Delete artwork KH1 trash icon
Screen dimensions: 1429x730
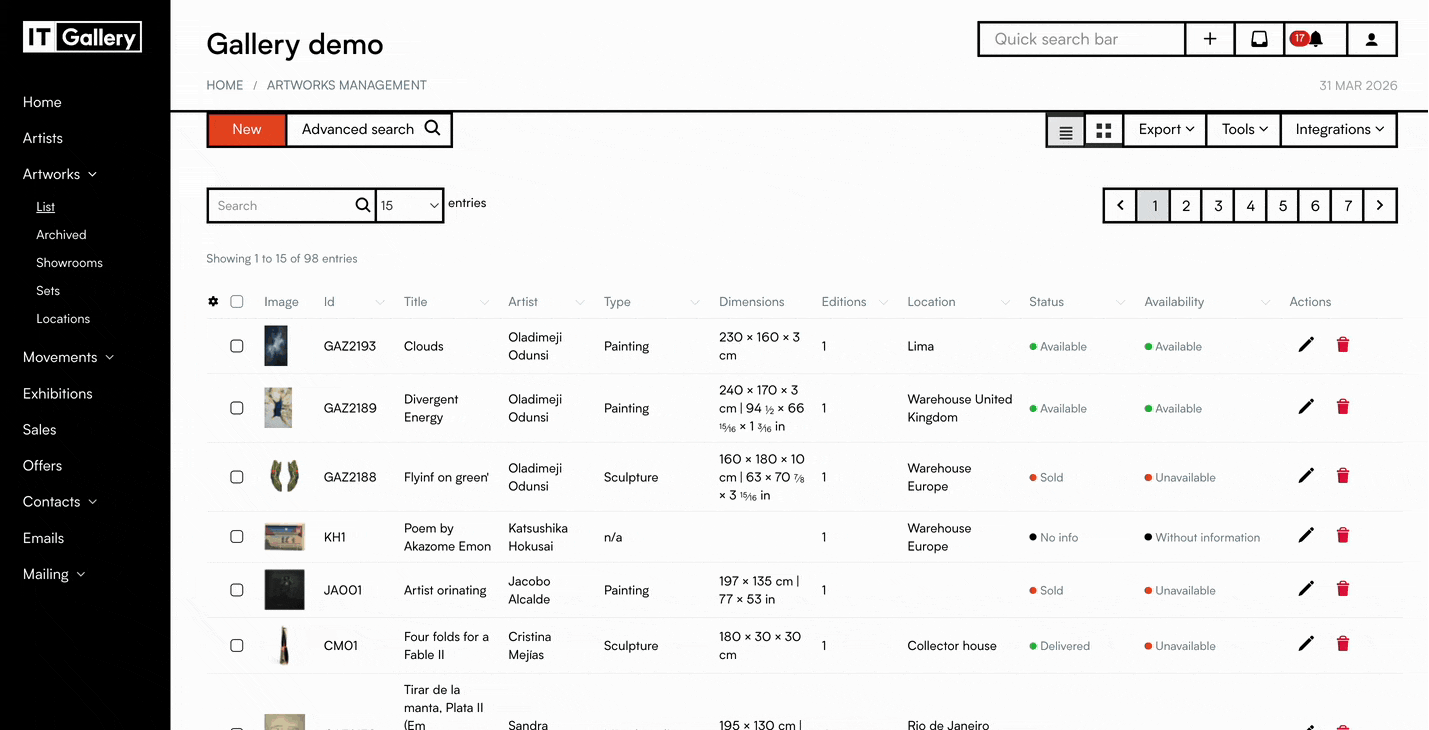coord(1343,536)
